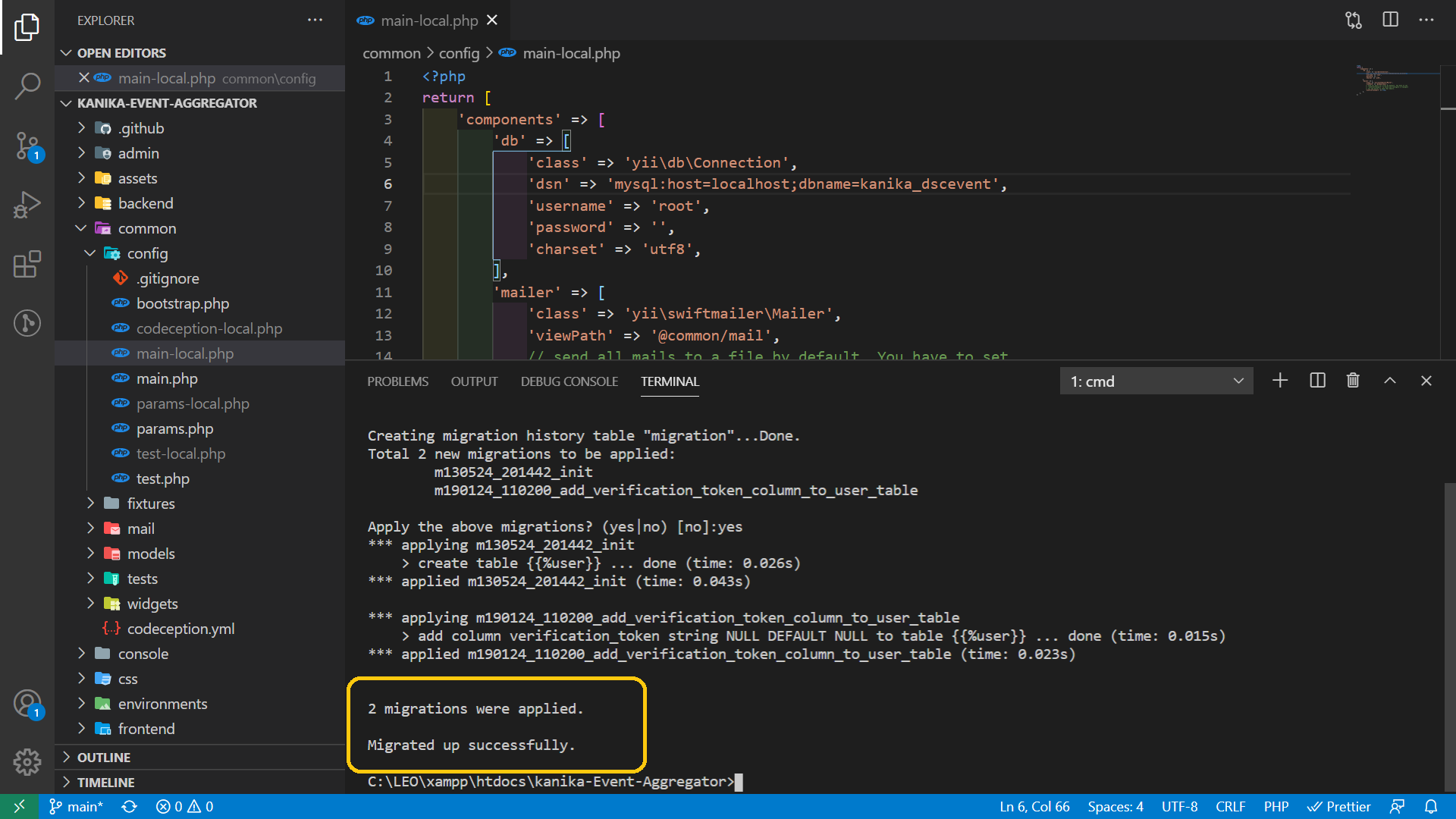Screen dimensions: 1456x819
Task: Select the Terminal tab
Action: pyautogui.click(x=670, y=381)
